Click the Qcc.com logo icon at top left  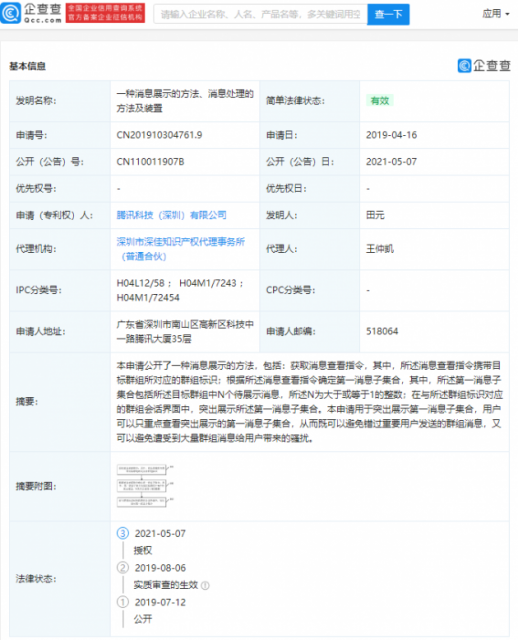11,13
